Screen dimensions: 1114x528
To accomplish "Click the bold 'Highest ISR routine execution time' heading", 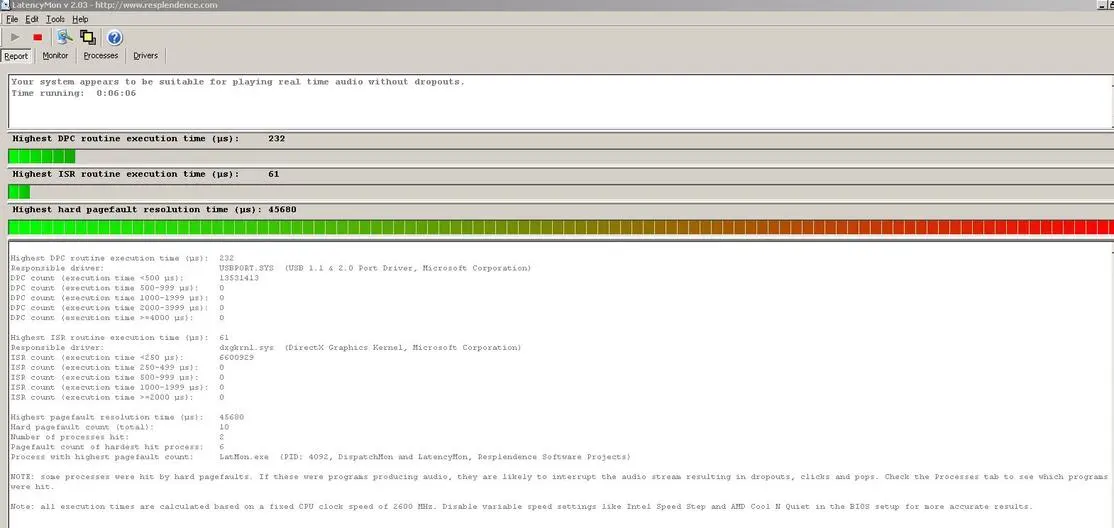I will click(126, 174).
